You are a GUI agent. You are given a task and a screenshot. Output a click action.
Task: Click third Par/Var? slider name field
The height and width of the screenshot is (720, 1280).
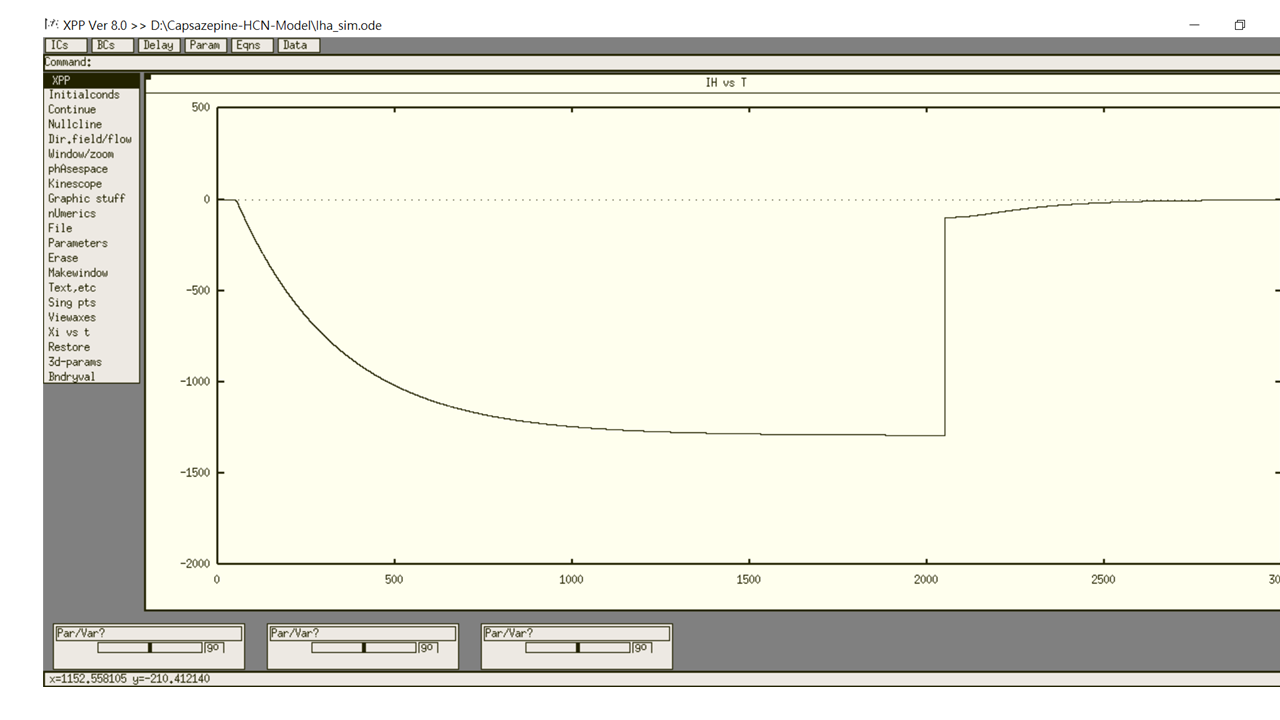pyautogui.click(x=577, y=633)
